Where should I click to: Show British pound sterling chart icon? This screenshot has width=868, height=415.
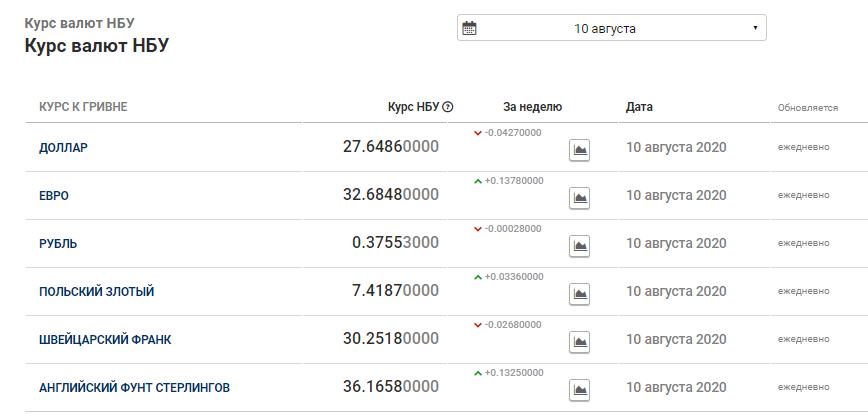(579, 390)
